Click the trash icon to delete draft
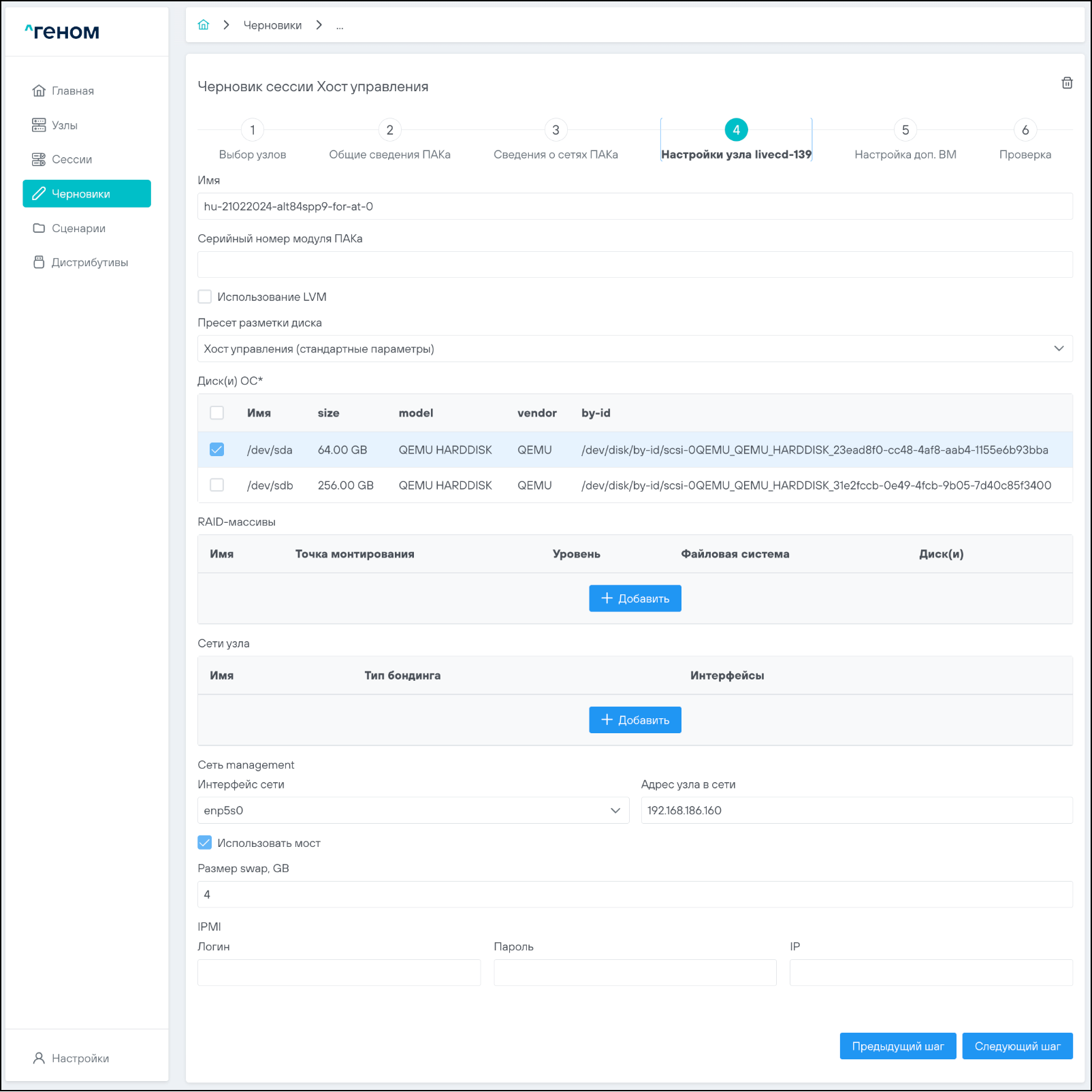The image size is (1092, 1092). coord(1067,83)
